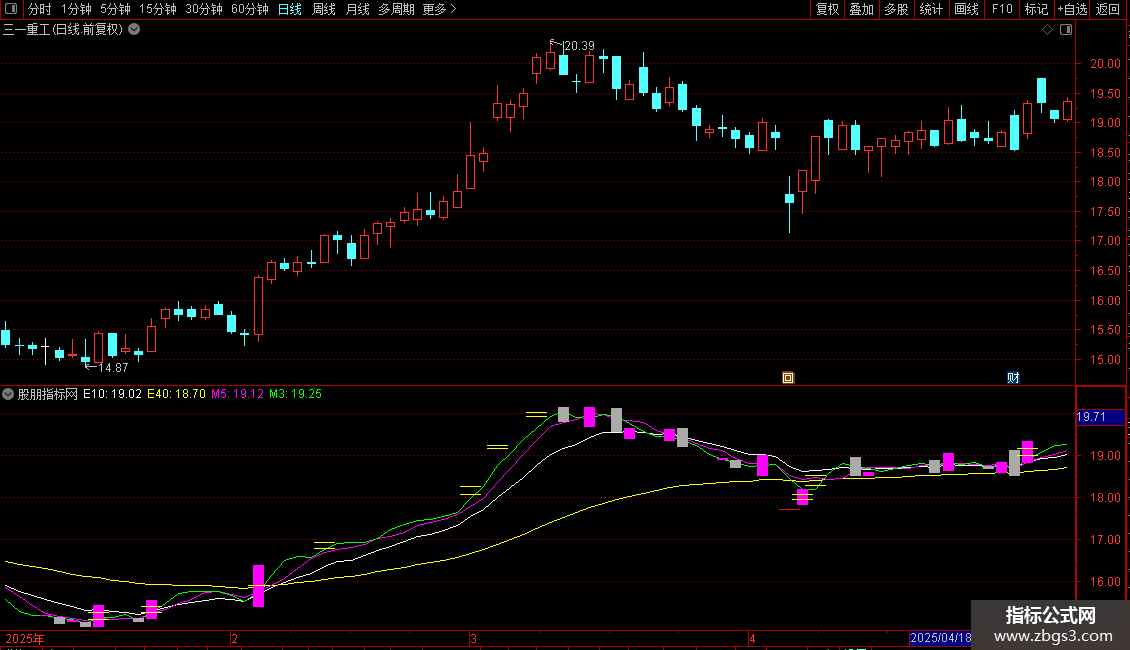Screen dimensions: 1130x650
Task: Open the 多股 multi-stock view
Action: 896,9
